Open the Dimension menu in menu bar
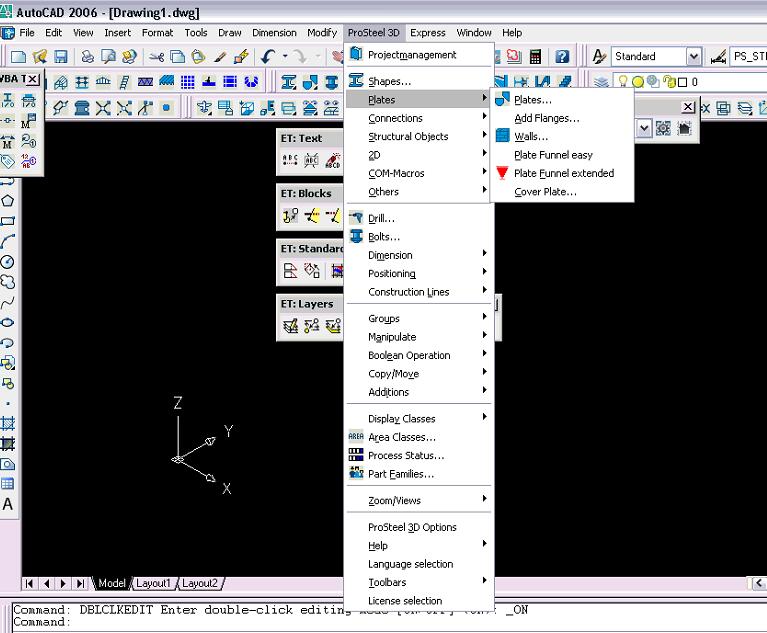This screenshot has height=633, width=767. tap(274, 33)
